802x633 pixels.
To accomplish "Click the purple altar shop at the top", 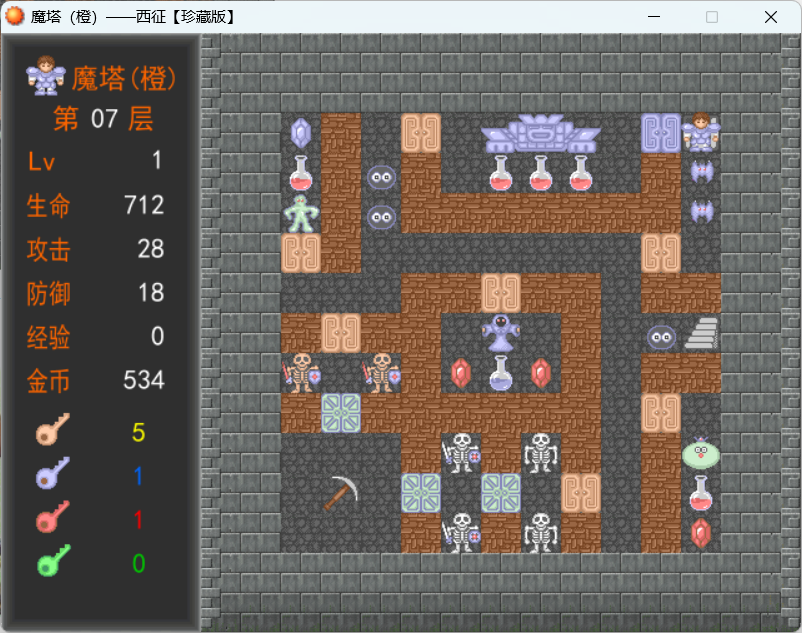I will click(x=541, y=133).
